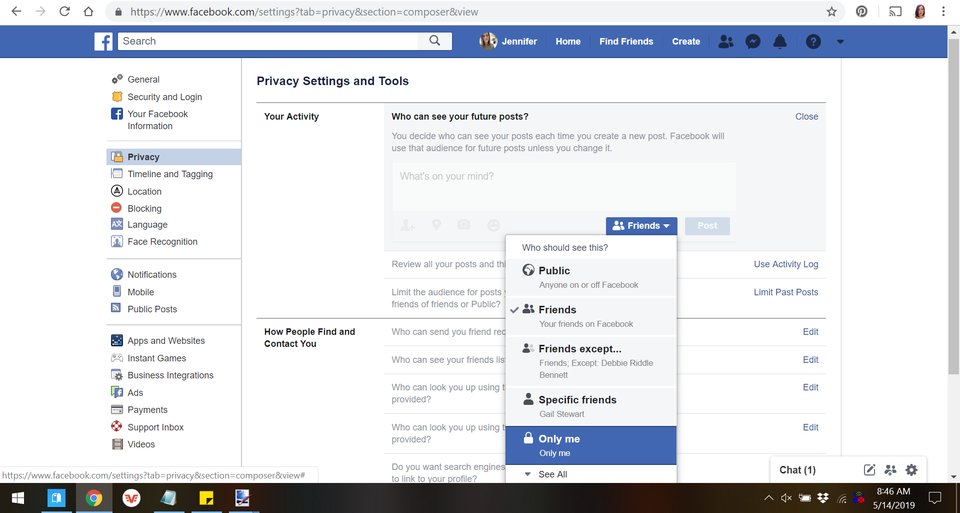Edit who can send friend requests
This screenshot has height=513, width=960.
click(811, 332)
